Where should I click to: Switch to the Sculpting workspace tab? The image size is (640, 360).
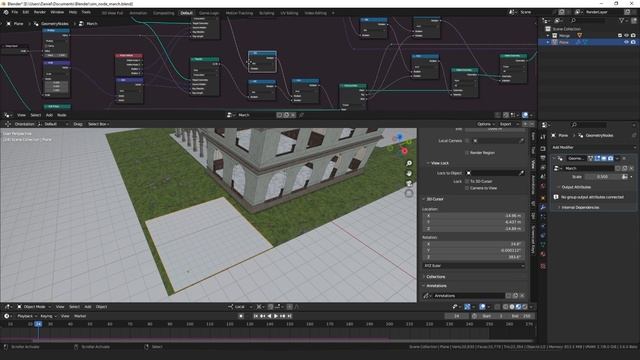coord(267,13)
